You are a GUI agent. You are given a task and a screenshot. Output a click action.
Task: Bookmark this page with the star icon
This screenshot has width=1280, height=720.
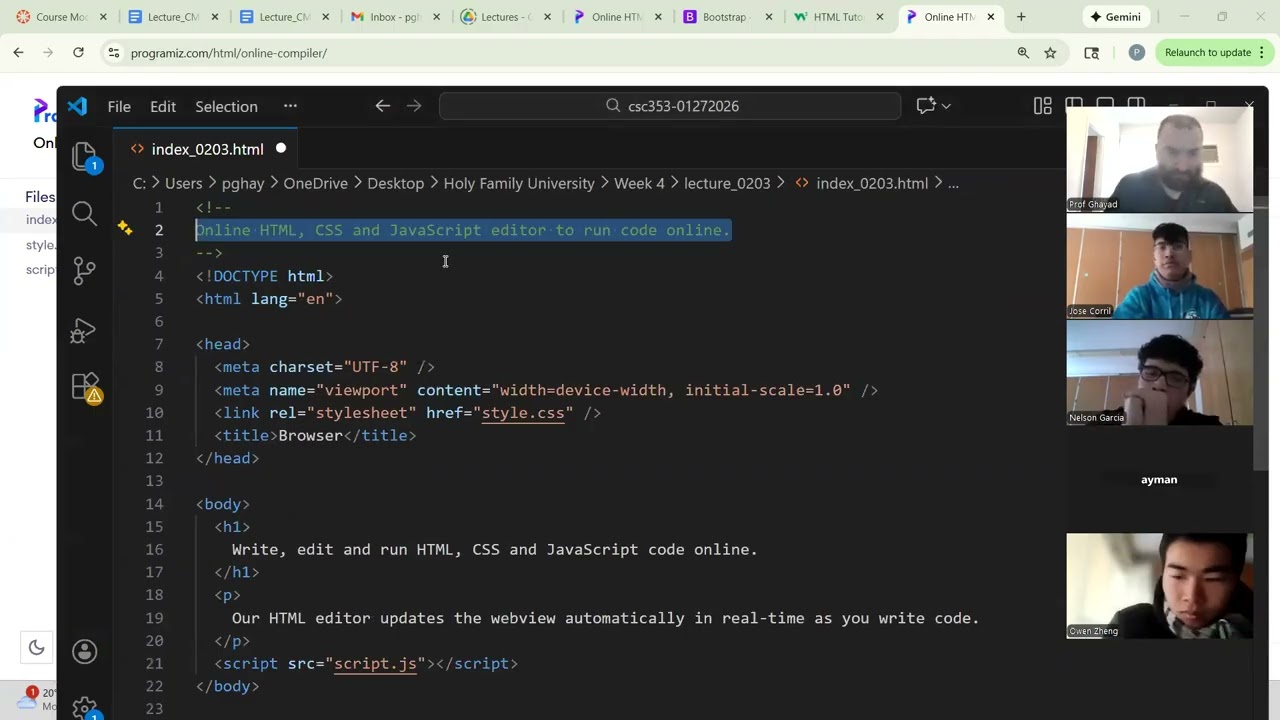coord(1050,53)
